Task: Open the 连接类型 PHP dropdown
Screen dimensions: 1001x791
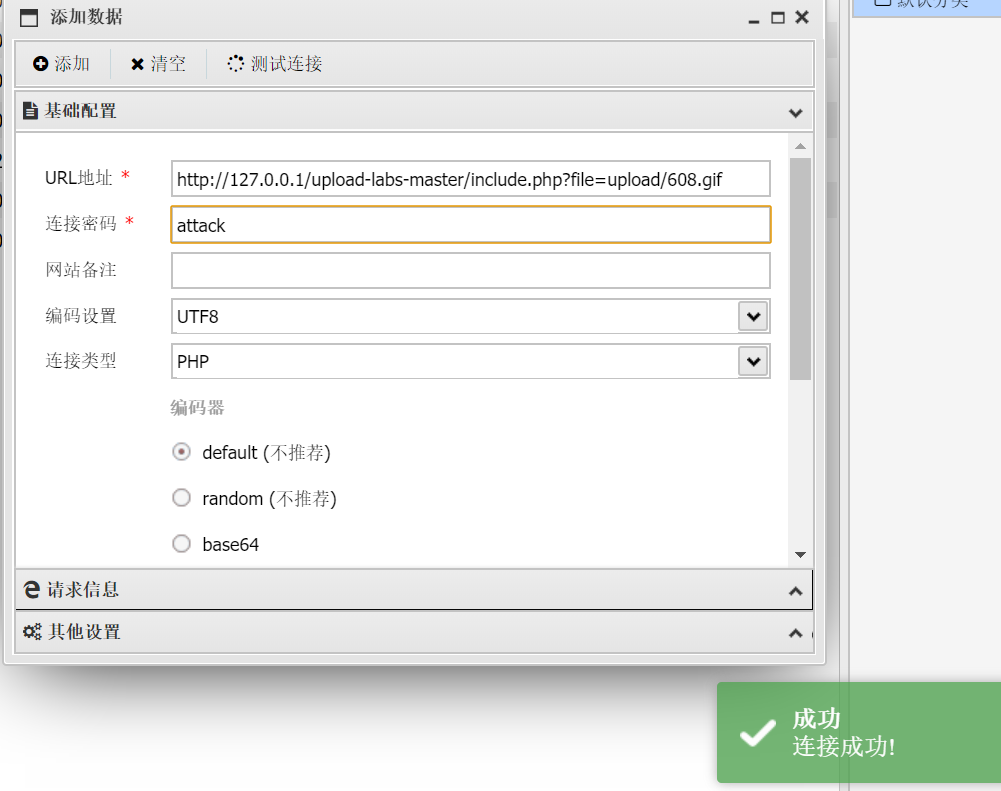Action: coord(752,361)
